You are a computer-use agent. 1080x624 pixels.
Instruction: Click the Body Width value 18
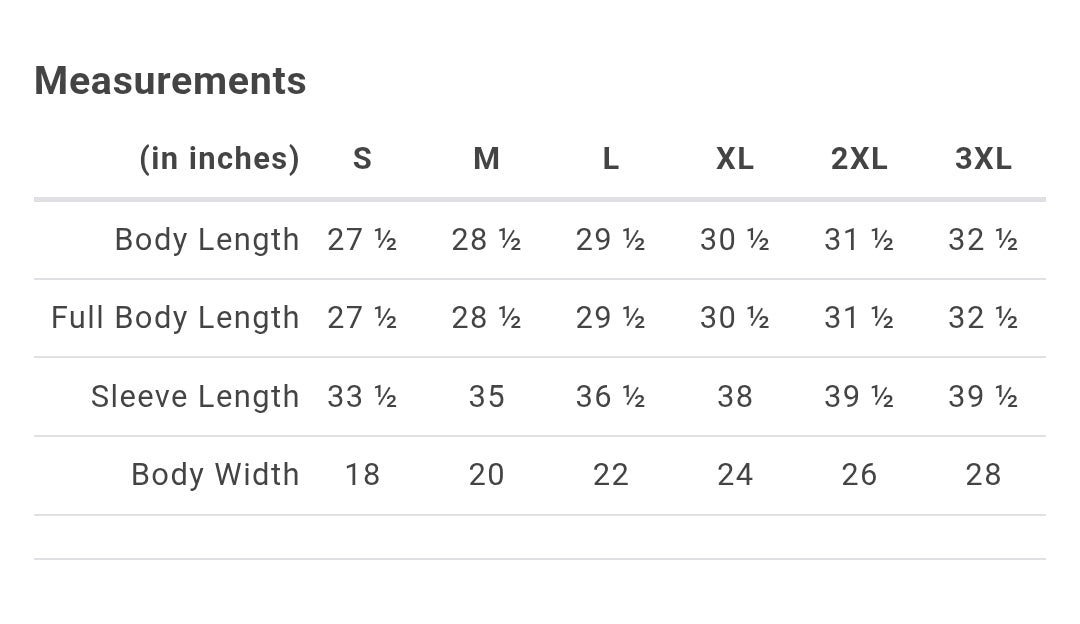(x=362, y=475)
